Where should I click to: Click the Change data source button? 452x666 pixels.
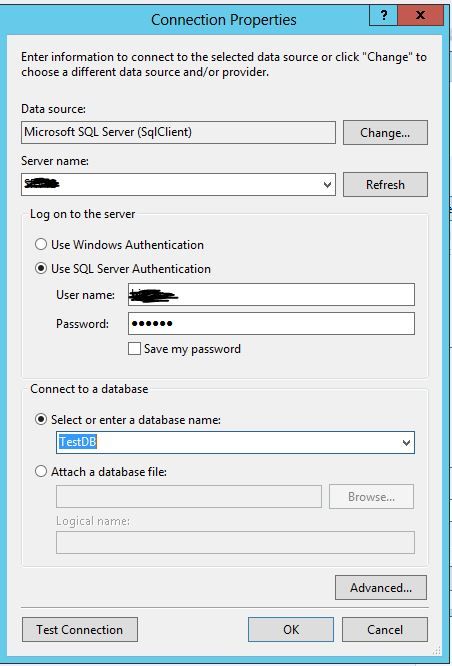pos(385,133)
